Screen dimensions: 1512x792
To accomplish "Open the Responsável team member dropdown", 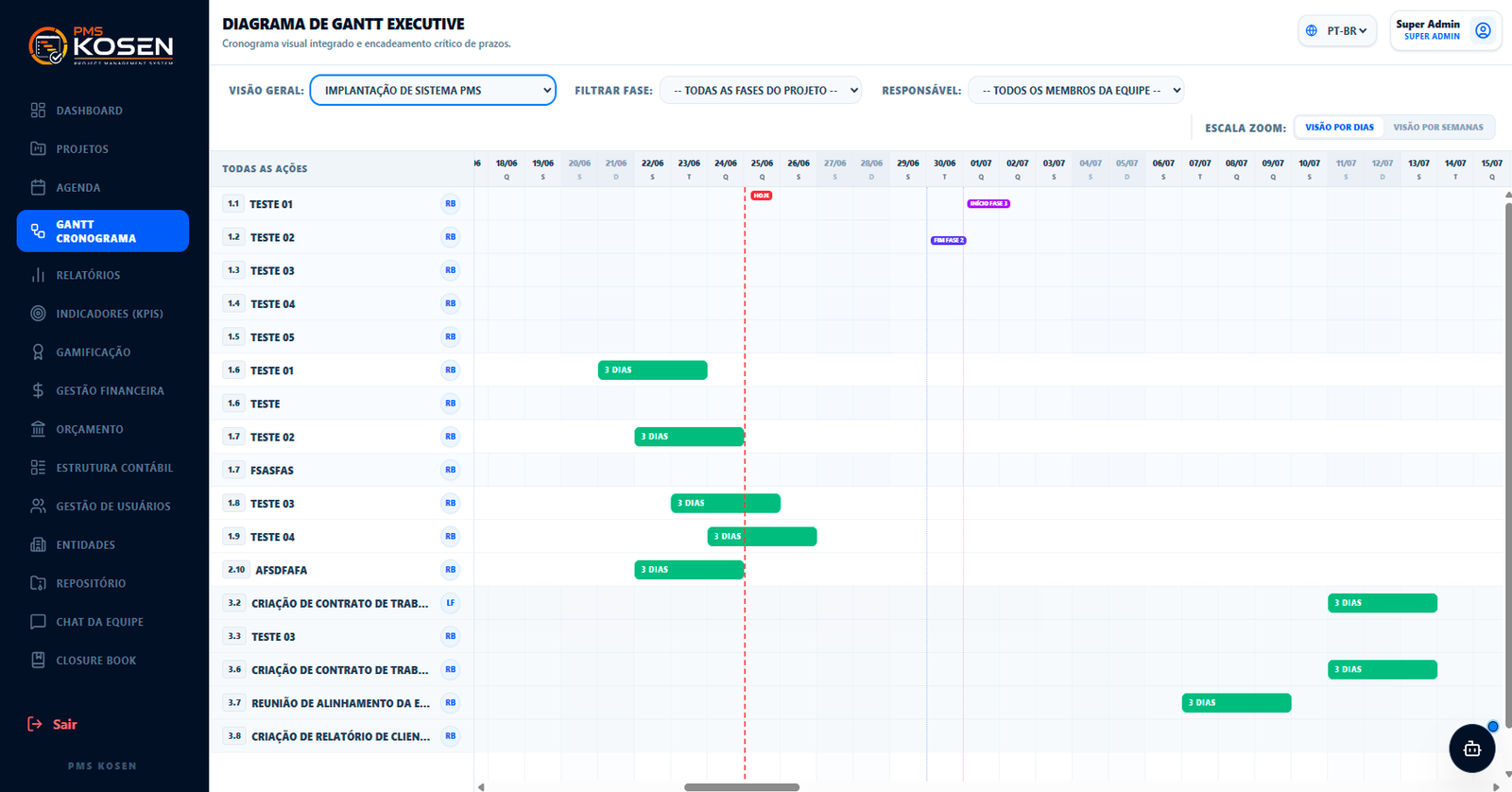I will tap(1075, 90).
